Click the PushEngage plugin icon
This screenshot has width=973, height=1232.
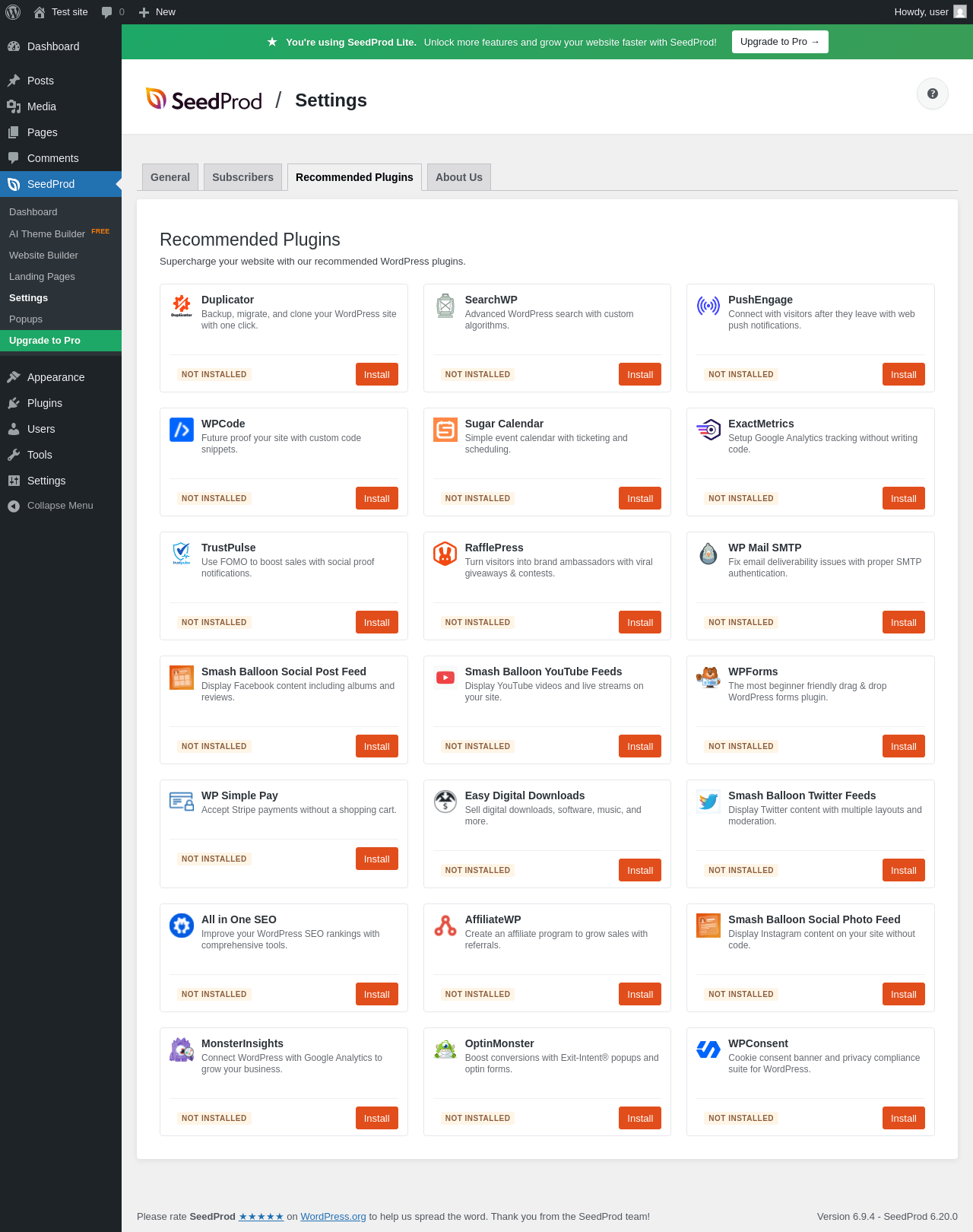coord(708,306)
